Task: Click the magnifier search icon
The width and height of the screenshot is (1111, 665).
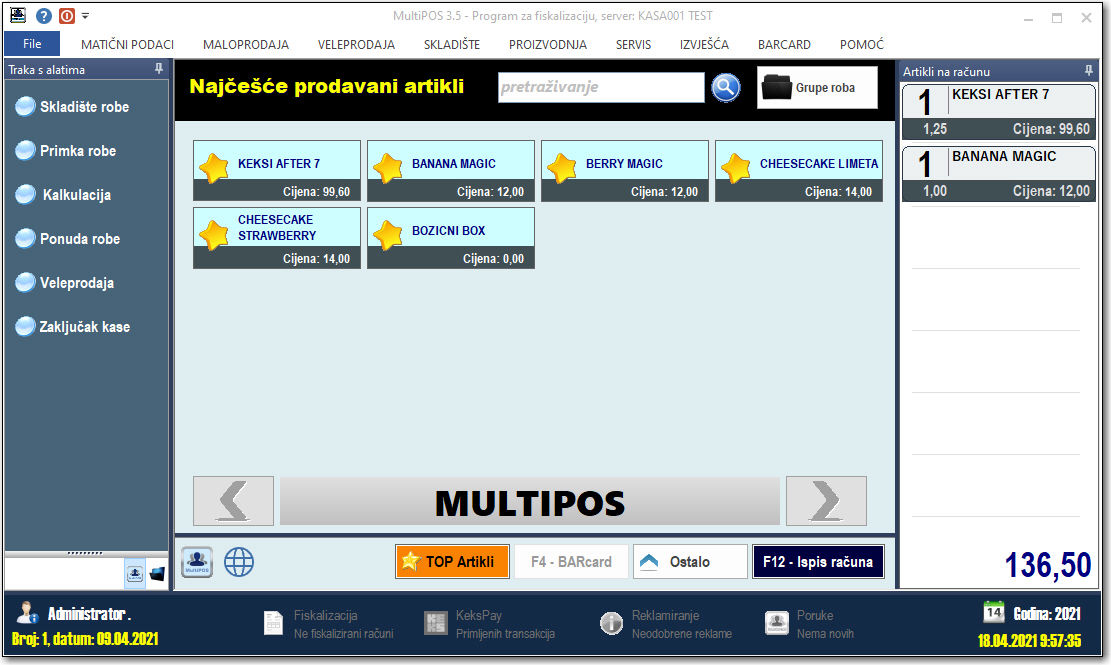Action: (x=726, y=88)
